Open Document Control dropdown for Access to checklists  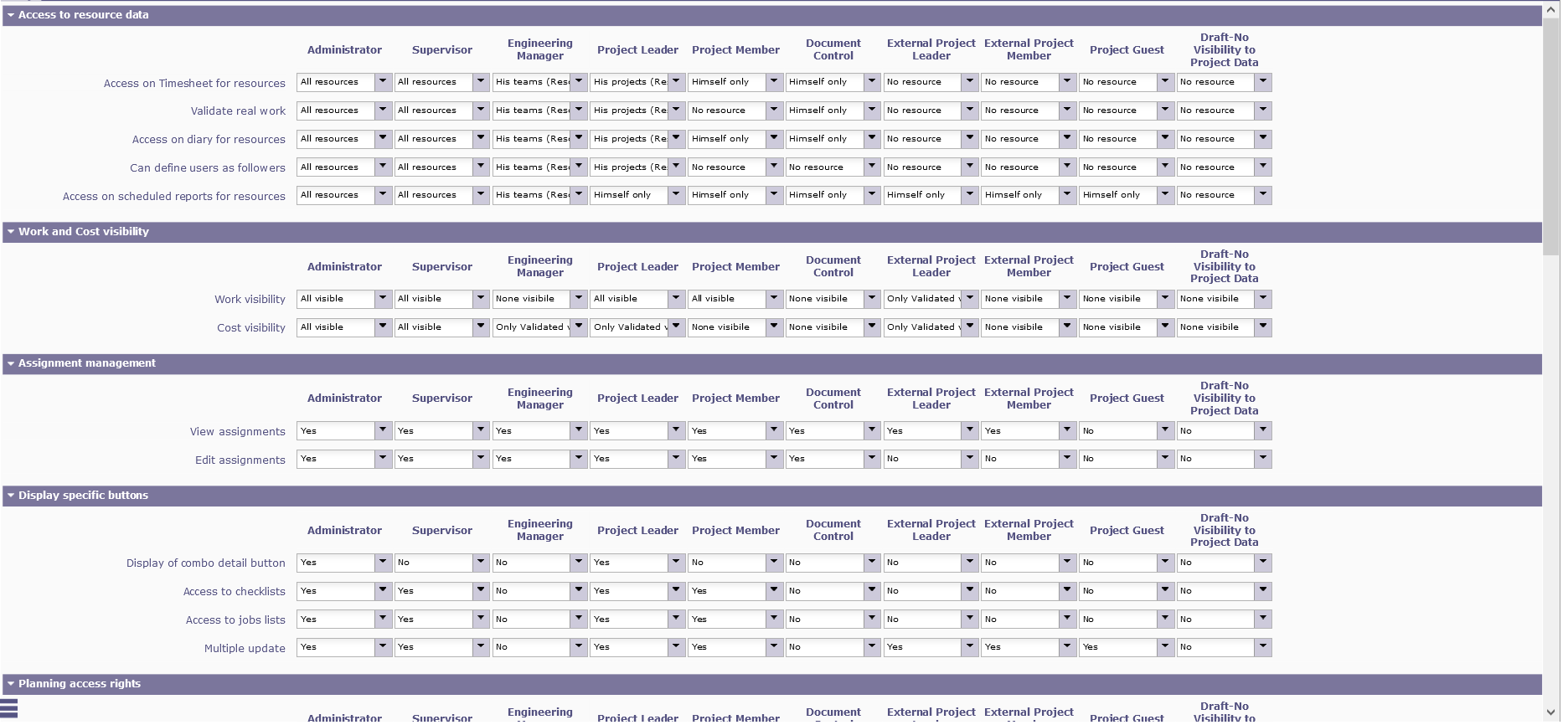[x=872, y=591]
